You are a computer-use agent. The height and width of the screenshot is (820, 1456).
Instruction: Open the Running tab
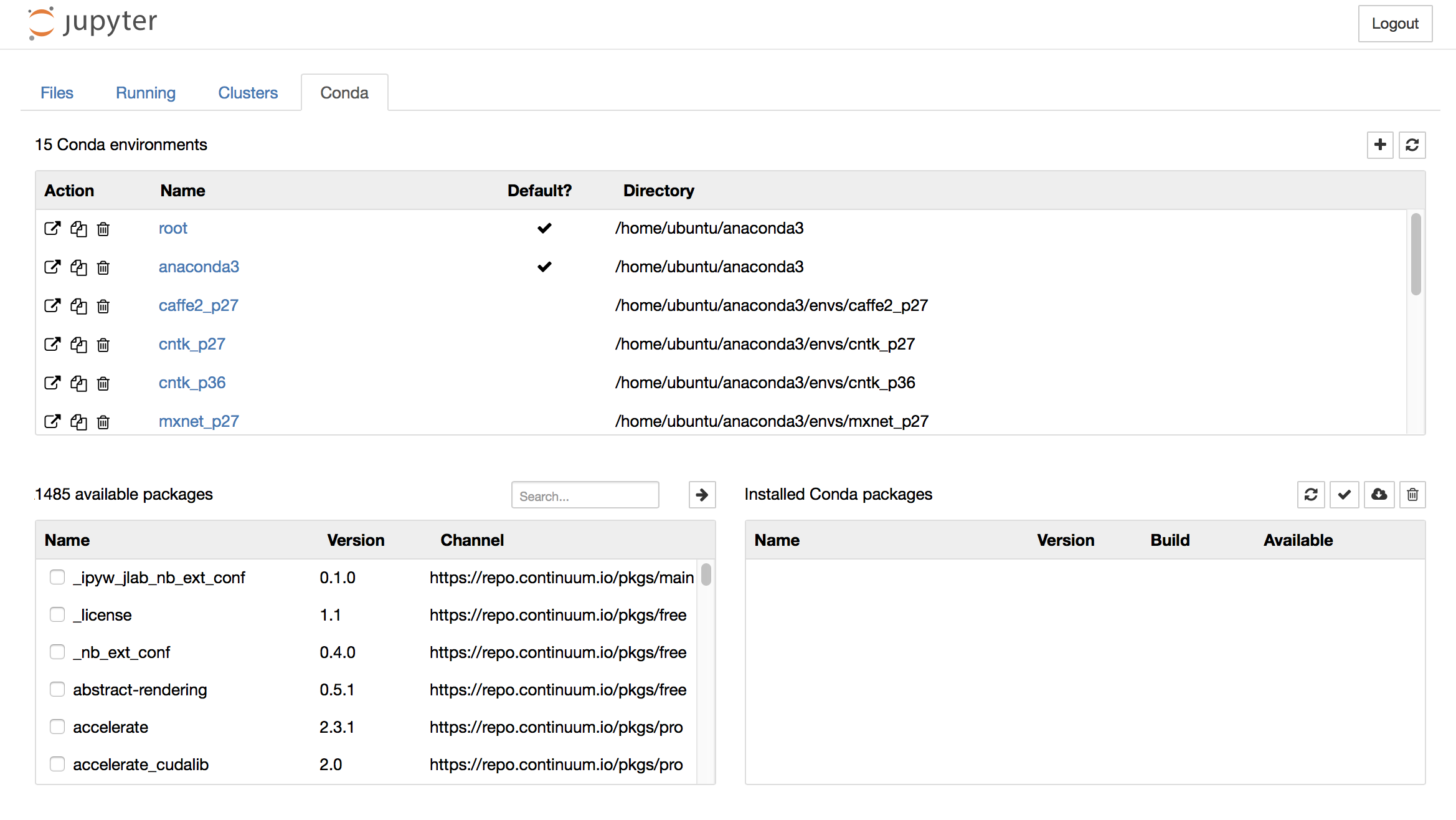coord(146,93)
